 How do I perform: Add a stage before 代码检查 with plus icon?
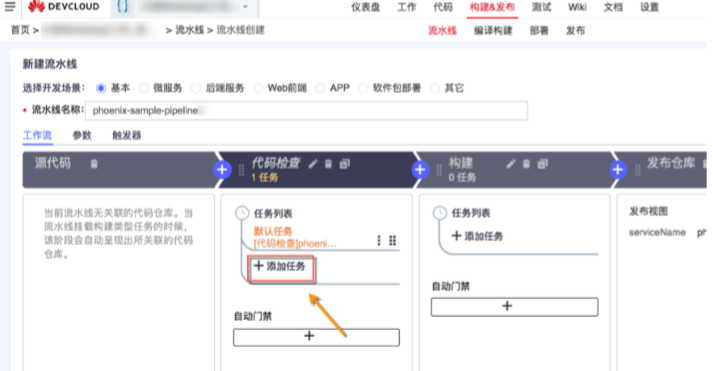pos(222,170)
